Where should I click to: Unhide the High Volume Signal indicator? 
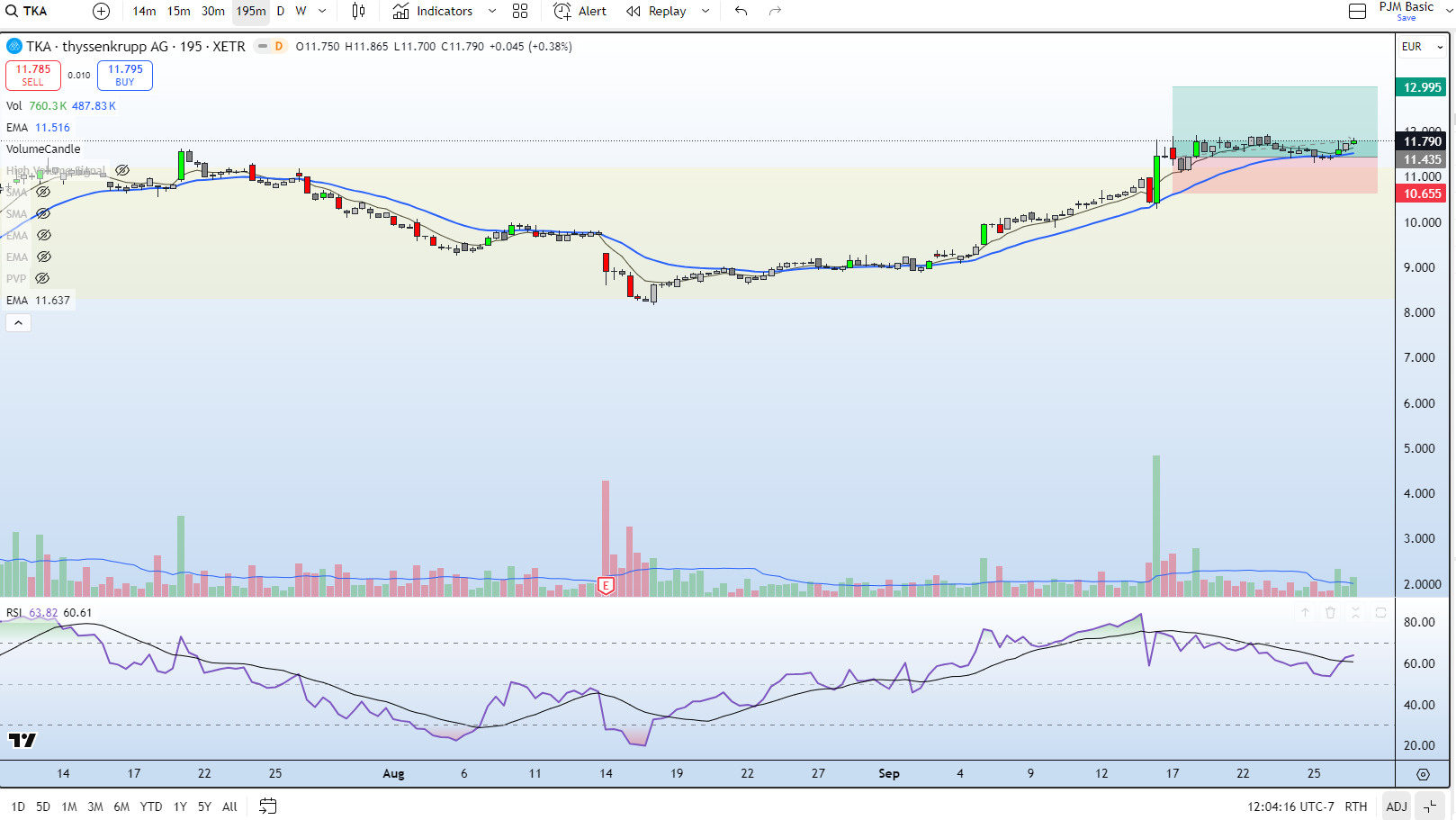coord(122,170)
